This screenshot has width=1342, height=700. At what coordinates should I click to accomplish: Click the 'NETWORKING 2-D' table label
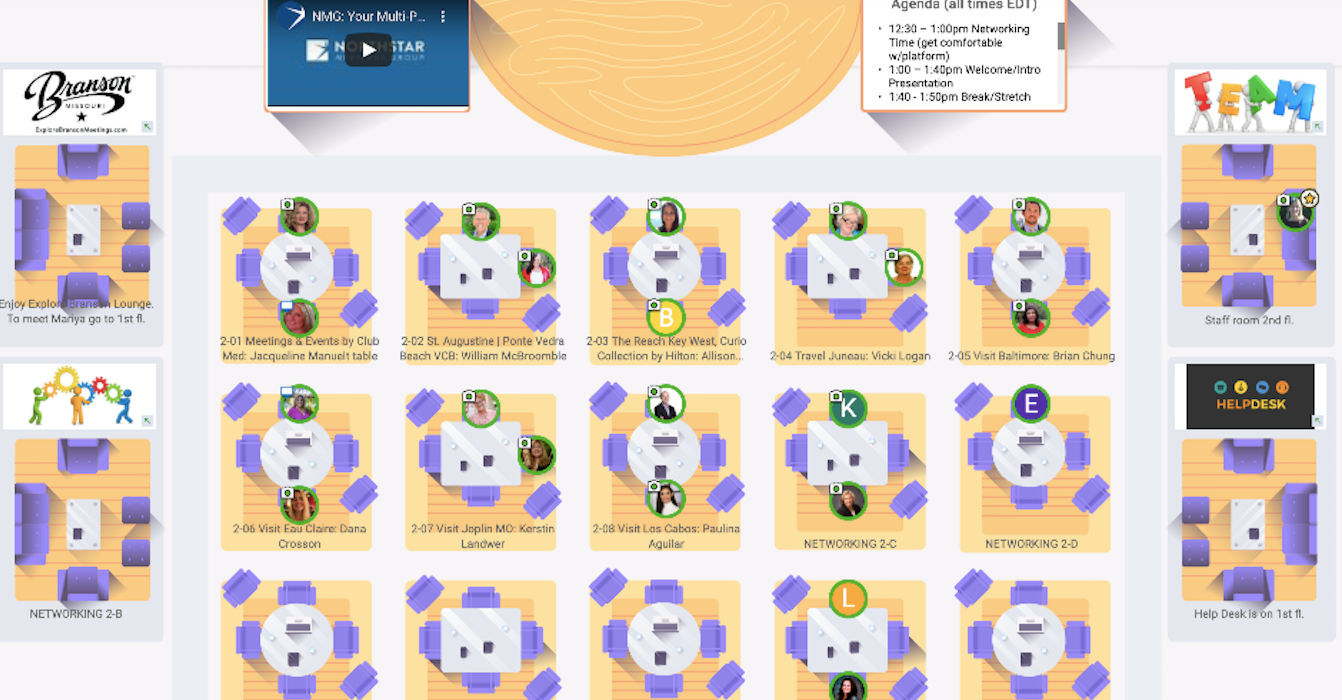coord(1031,544)
